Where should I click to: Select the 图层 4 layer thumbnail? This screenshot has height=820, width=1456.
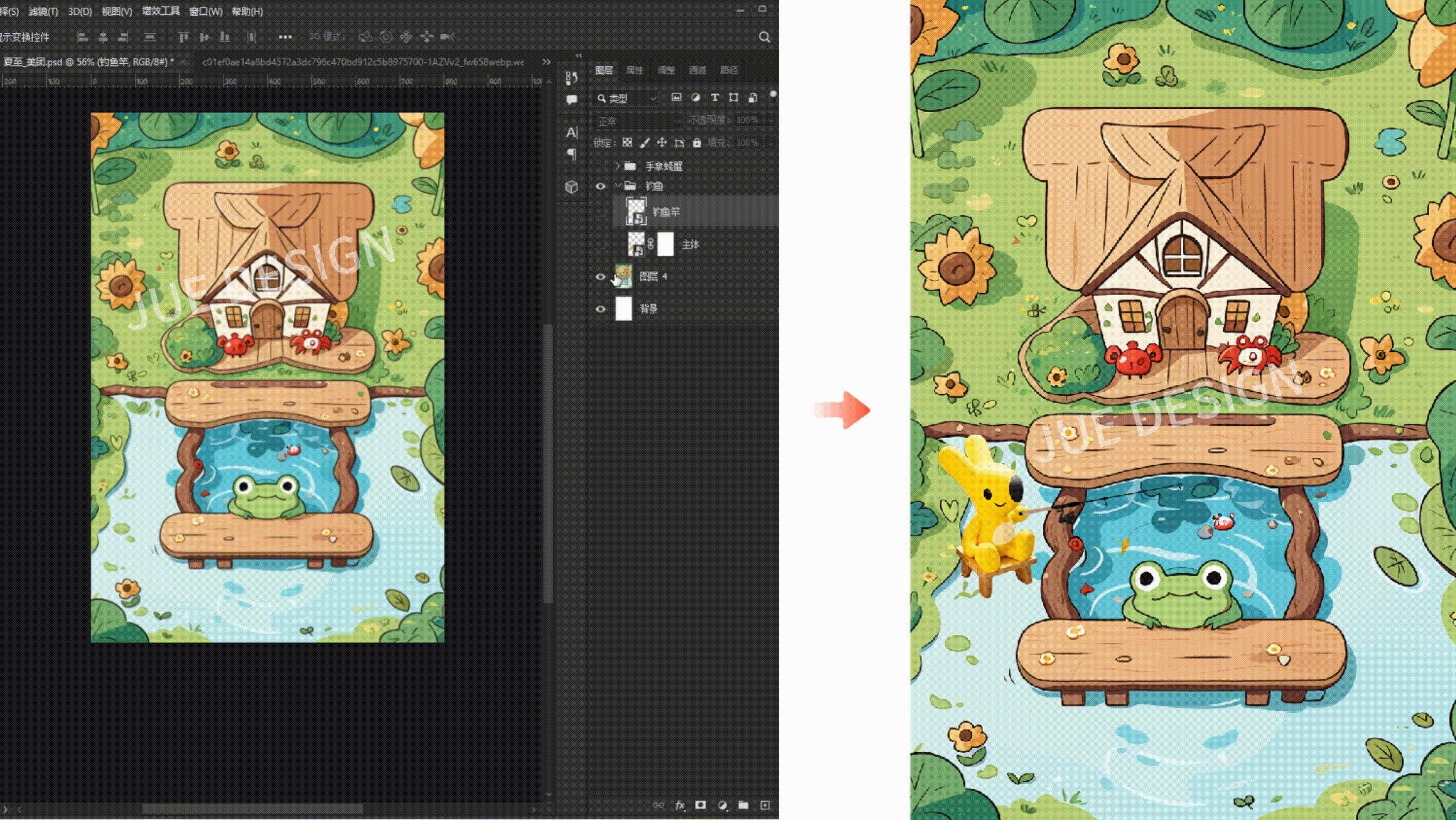624,277
